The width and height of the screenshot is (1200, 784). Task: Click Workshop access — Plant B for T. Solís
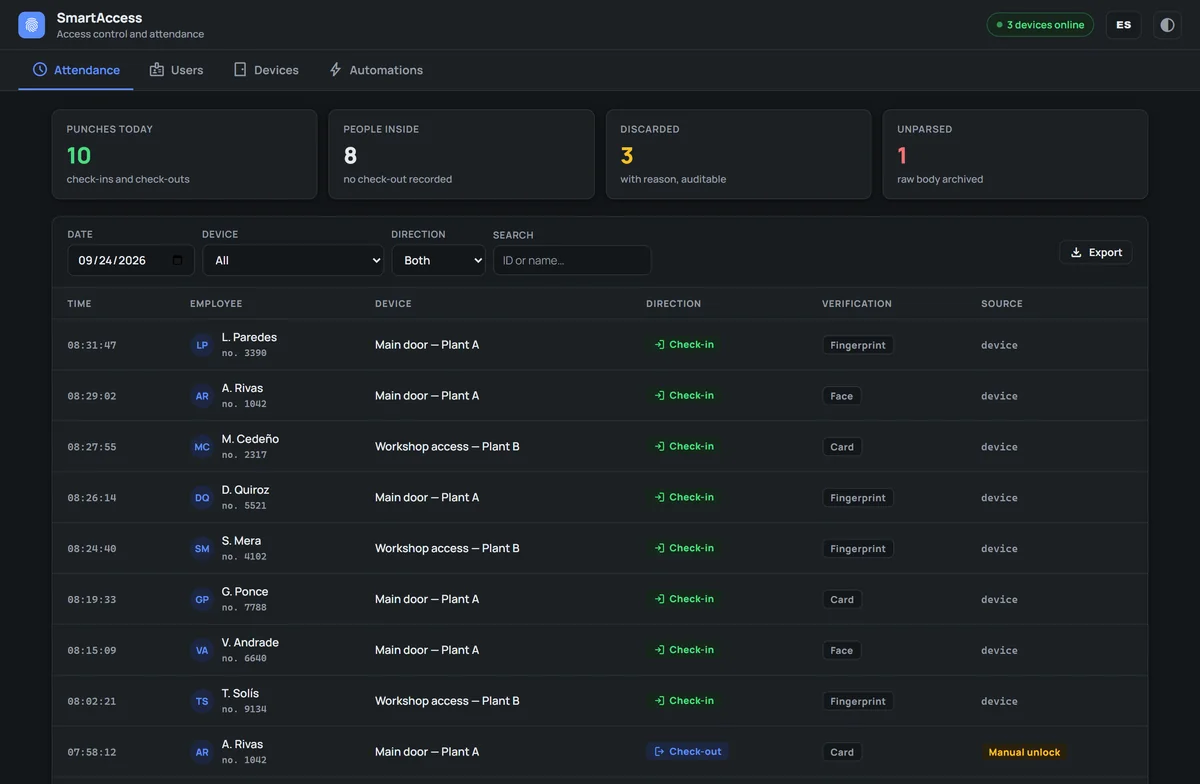coord(447,701)
